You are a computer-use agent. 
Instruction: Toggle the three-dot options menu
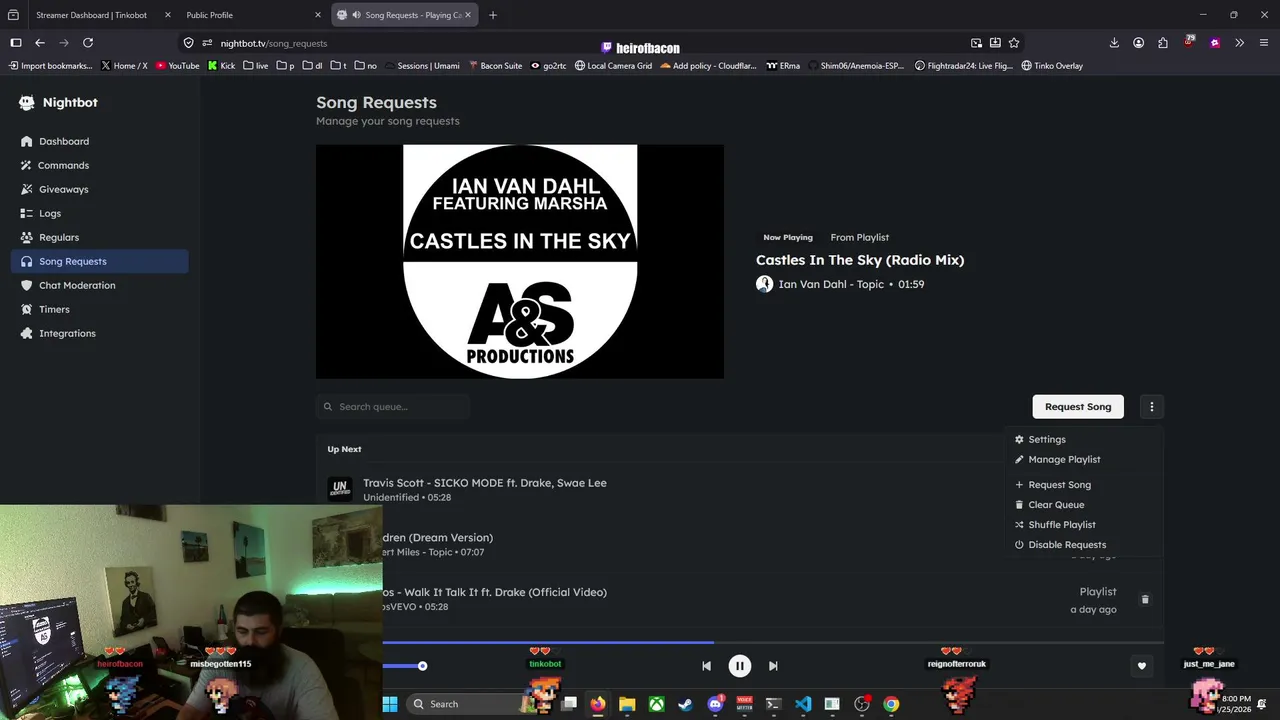[x=1152, y=407]
